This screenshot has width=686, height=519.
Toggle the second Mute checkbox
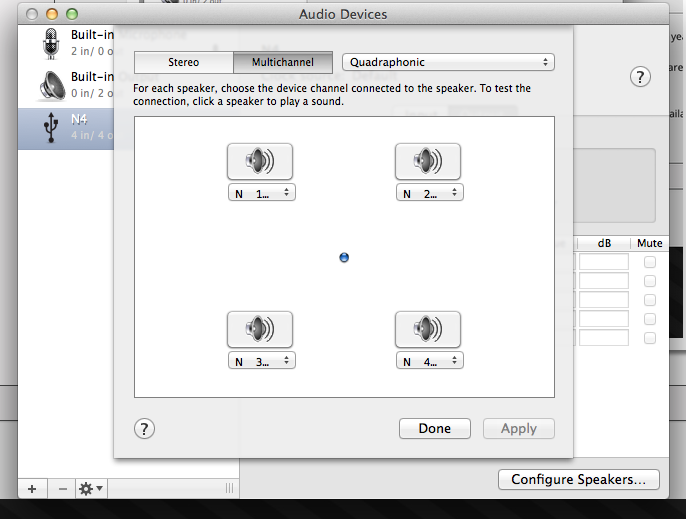tap(650, 281)
